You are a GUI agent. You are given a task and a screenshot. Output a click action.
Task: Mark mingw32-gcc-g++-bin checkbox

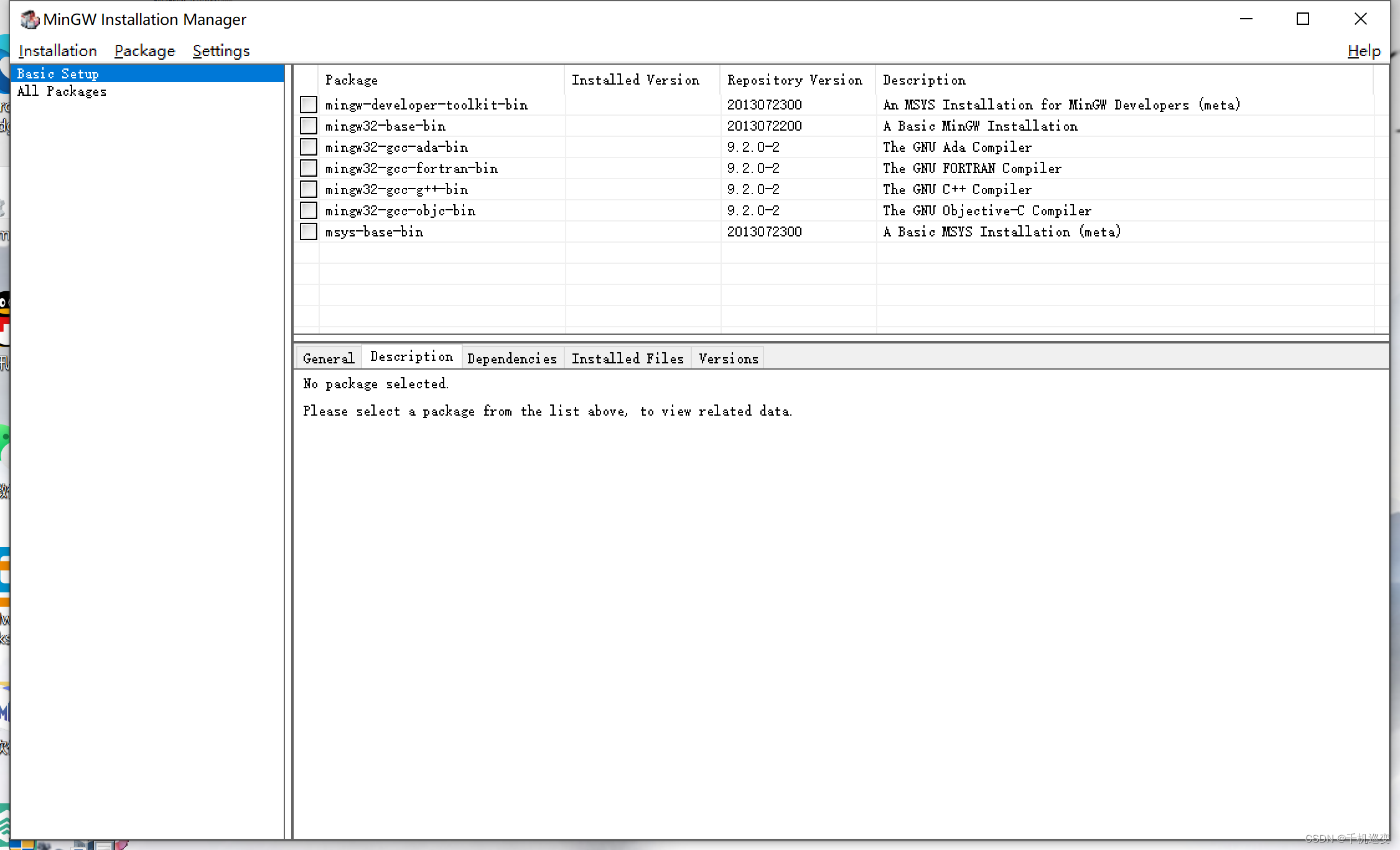click(309, 189)
